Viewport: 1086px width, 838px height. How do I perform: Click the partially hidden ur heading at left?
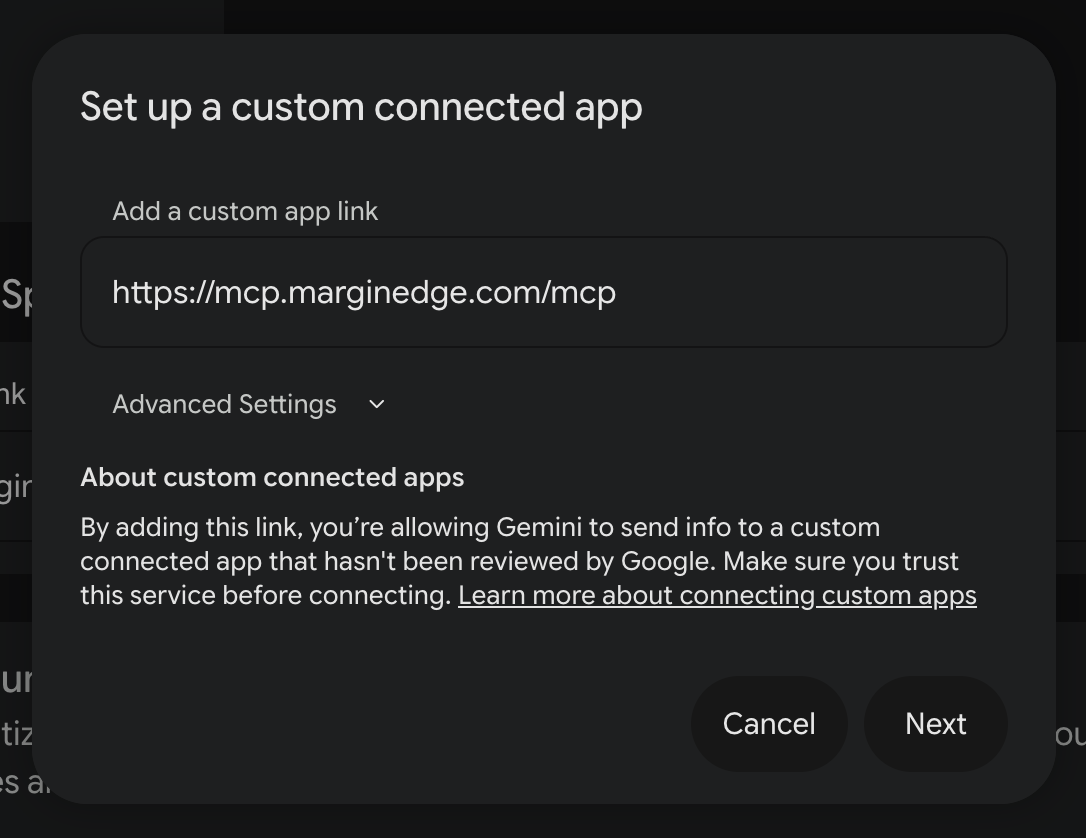16,680
